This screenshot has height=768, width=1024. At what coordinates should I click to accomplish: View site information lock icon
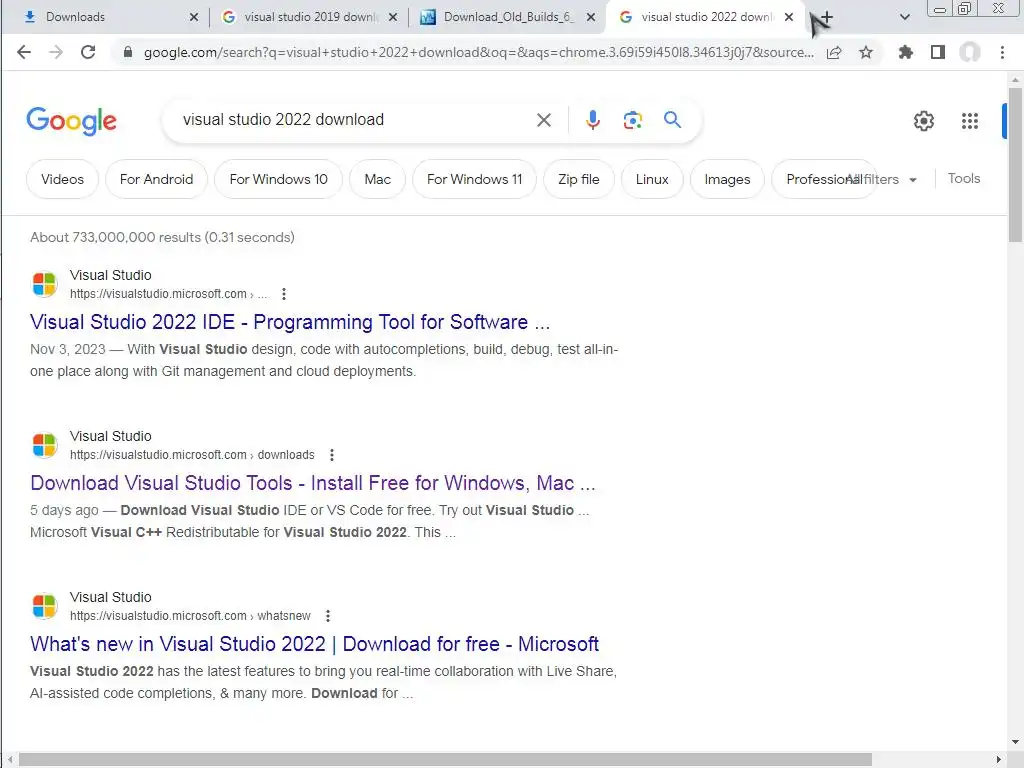[x=128, y=52]
